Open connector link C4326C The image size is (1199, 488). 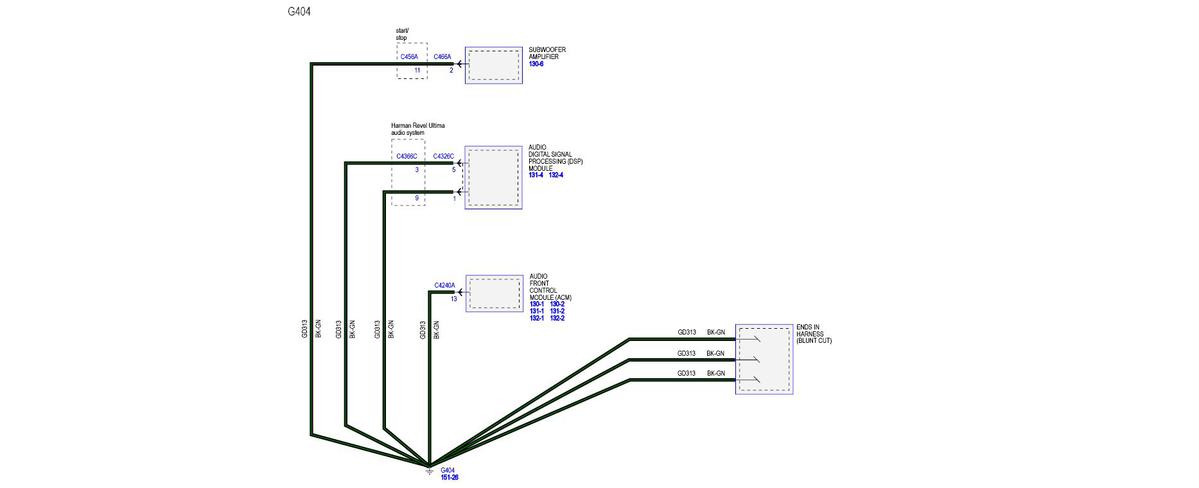pos(444,157)
